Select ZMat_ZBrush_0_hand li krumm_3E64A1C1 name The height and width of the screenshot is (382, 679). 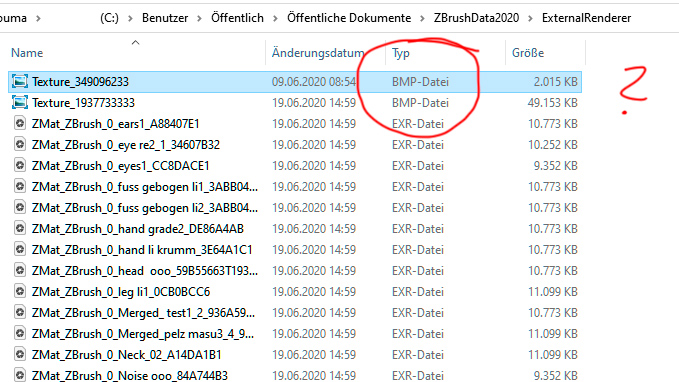(142, 249)
